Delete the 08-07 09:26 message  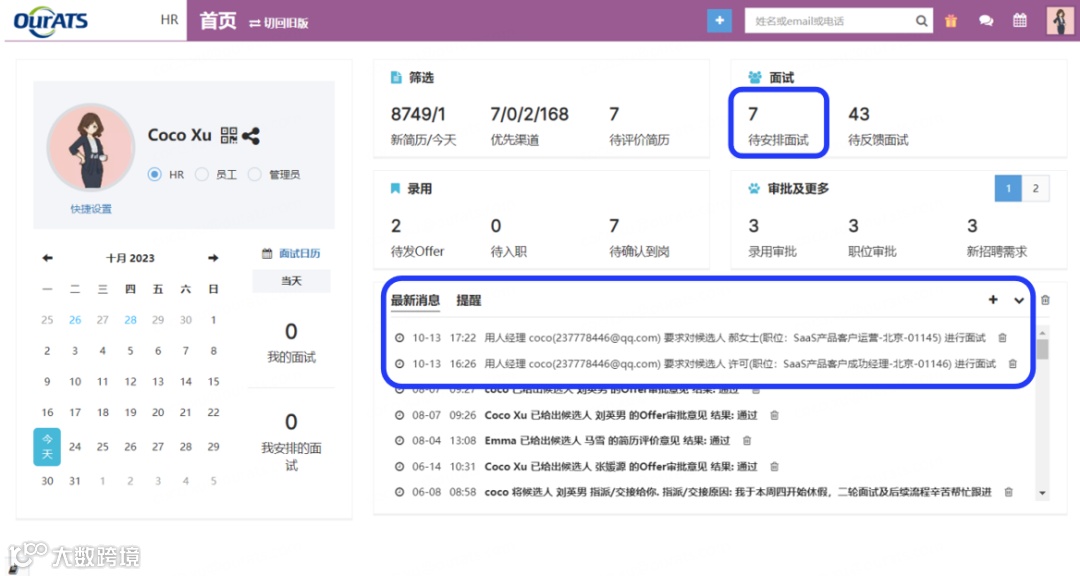(x=774, y=415)
